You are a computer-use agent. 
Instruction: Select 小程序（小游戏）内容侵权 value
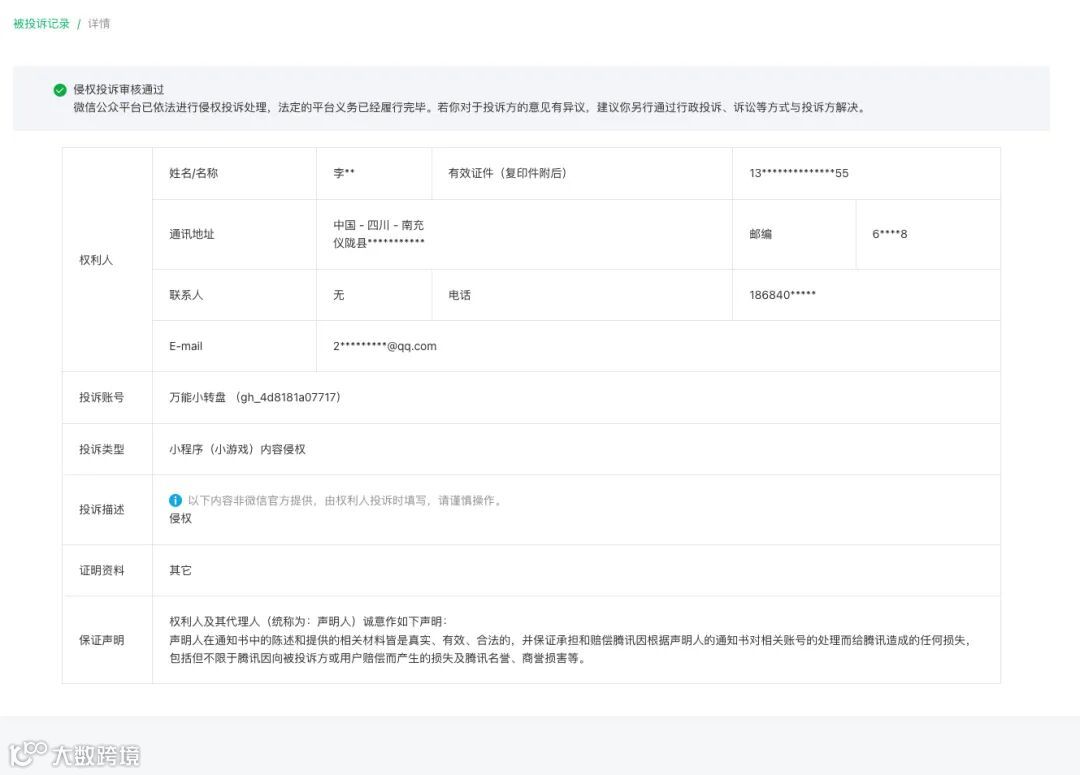point(238,449)
